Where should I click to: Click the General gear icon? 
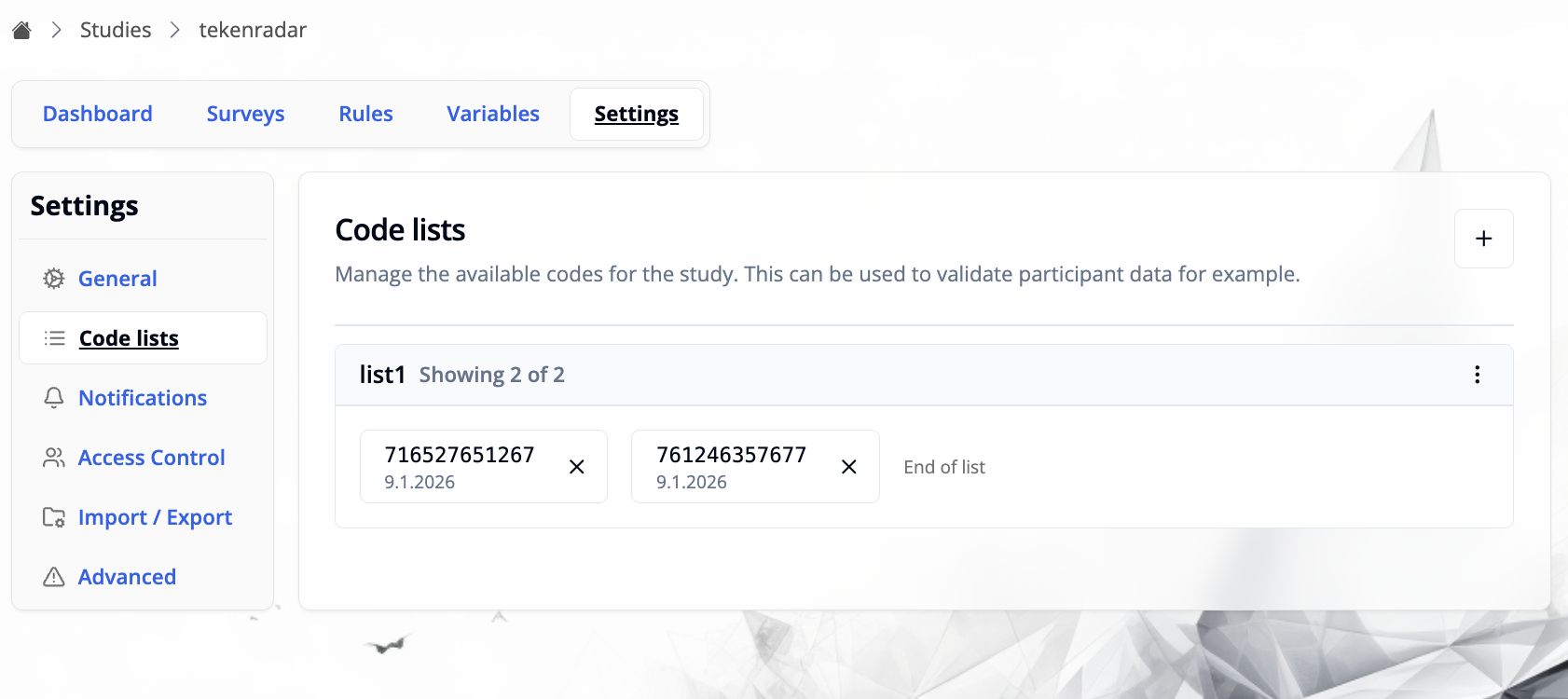[54, 279]
